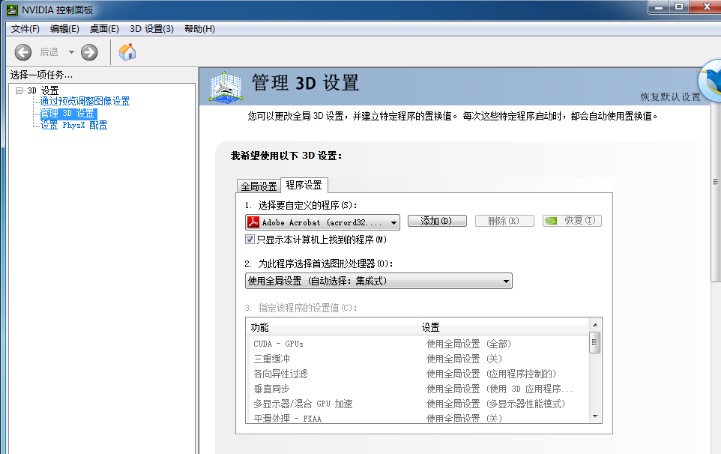Click 使用全局设置 (多显示器性能模式) value
This screenshot has width=721, height=454.
[x=496, y=404]
